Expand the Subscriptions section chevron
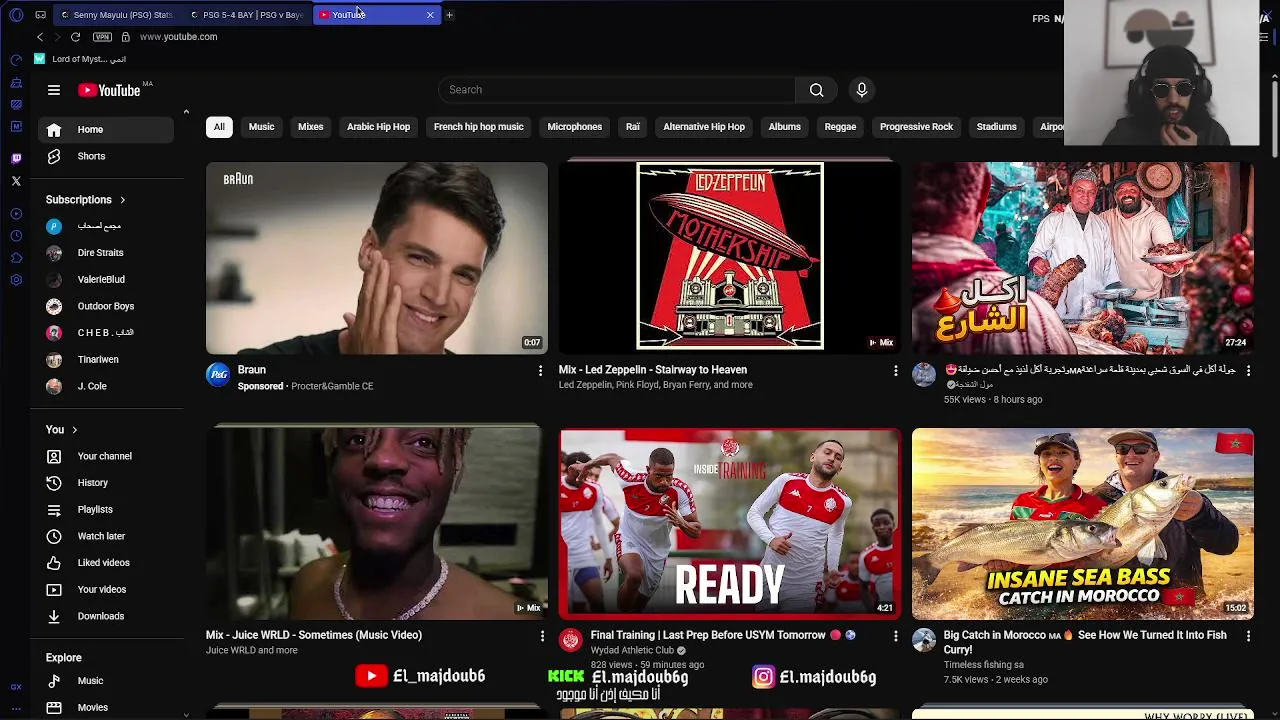Screen dimensions: 1280x720 pos(123,200)
